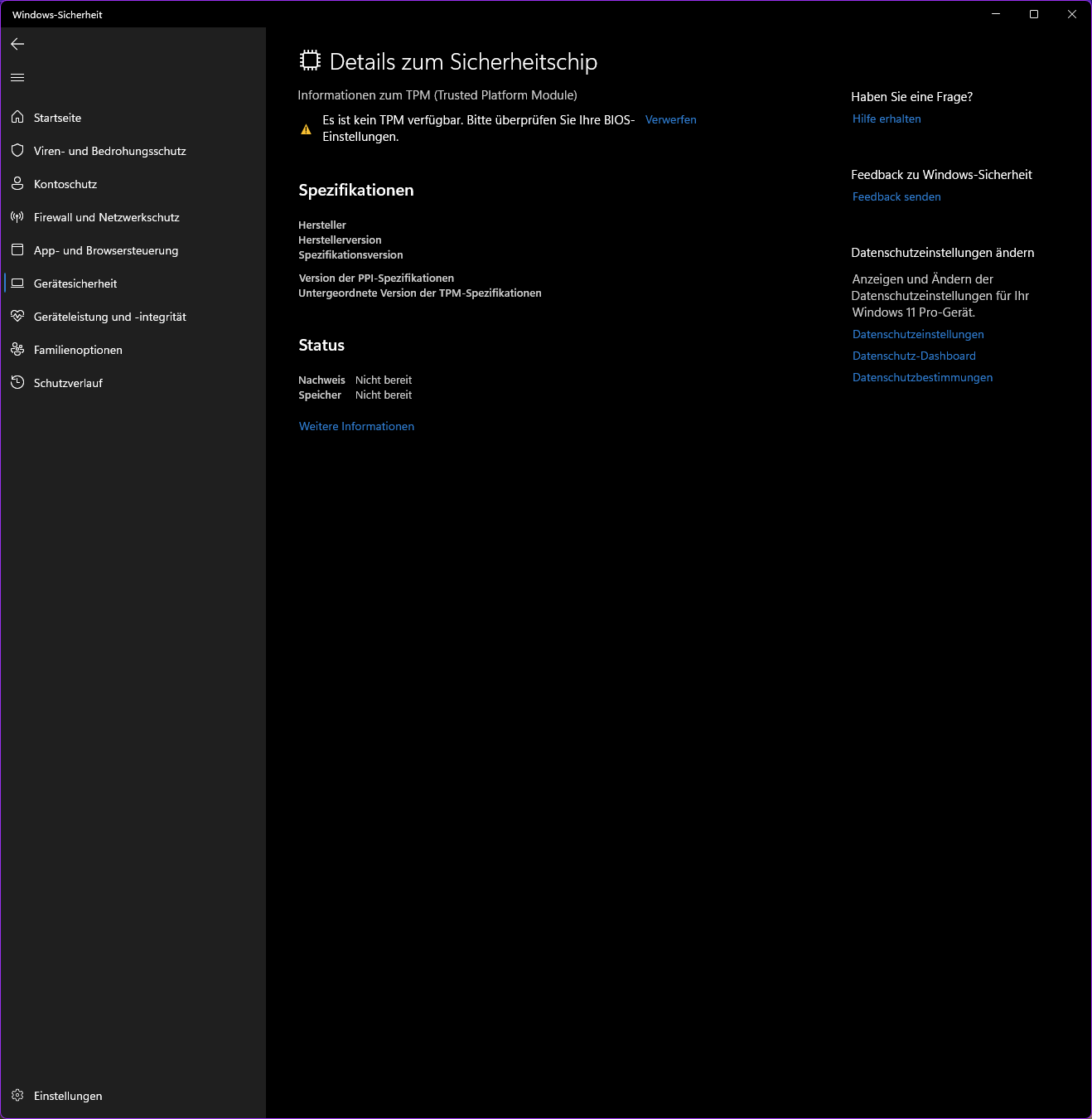The height and width of the screenshot is (1119, 1092).
Task: Minimize the Windows-Sicherheit window
Action: [x=996, y=14]
